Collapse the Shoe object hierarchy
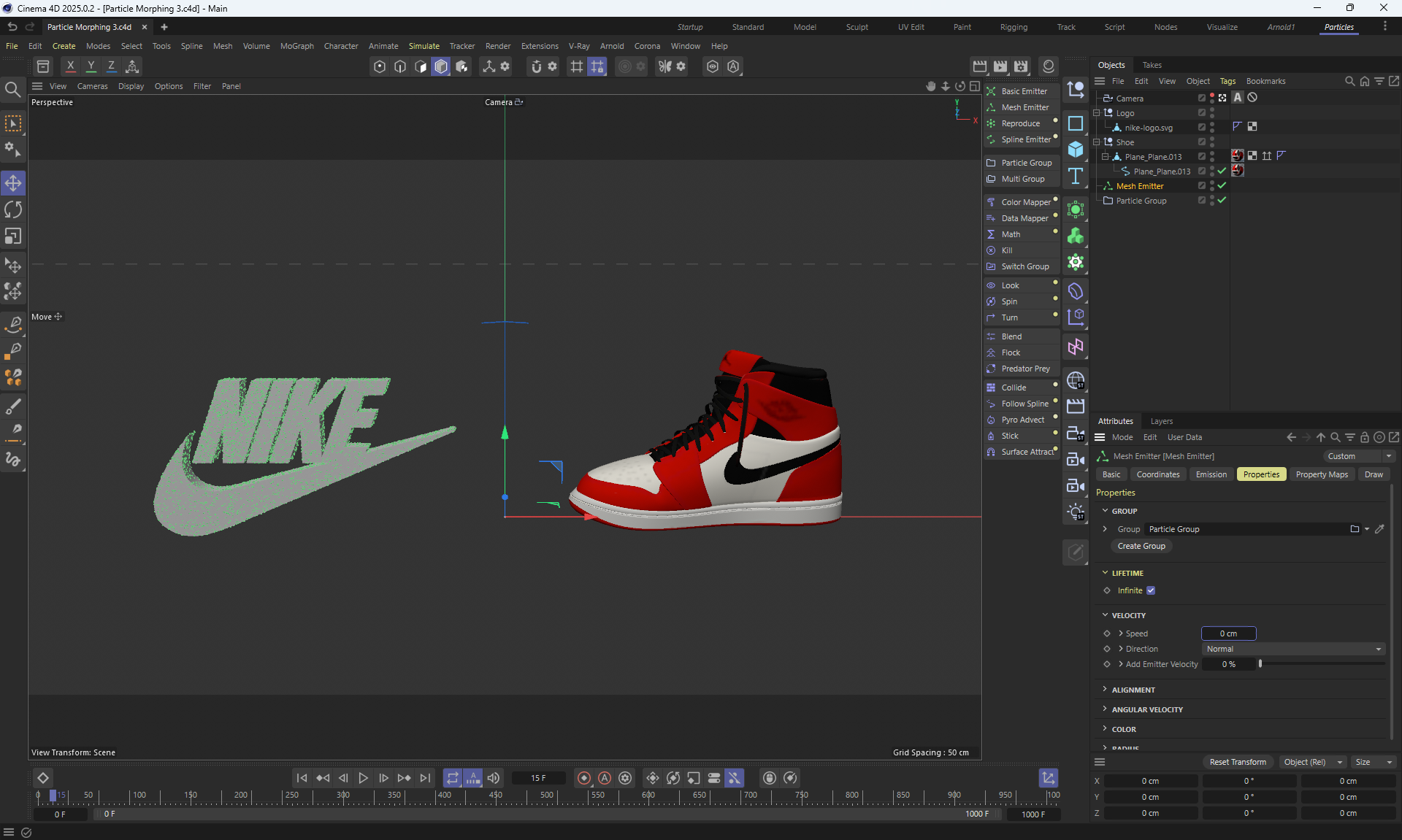The width and height of the screenshot is (1402, 840). click(x=1097, y=142)
